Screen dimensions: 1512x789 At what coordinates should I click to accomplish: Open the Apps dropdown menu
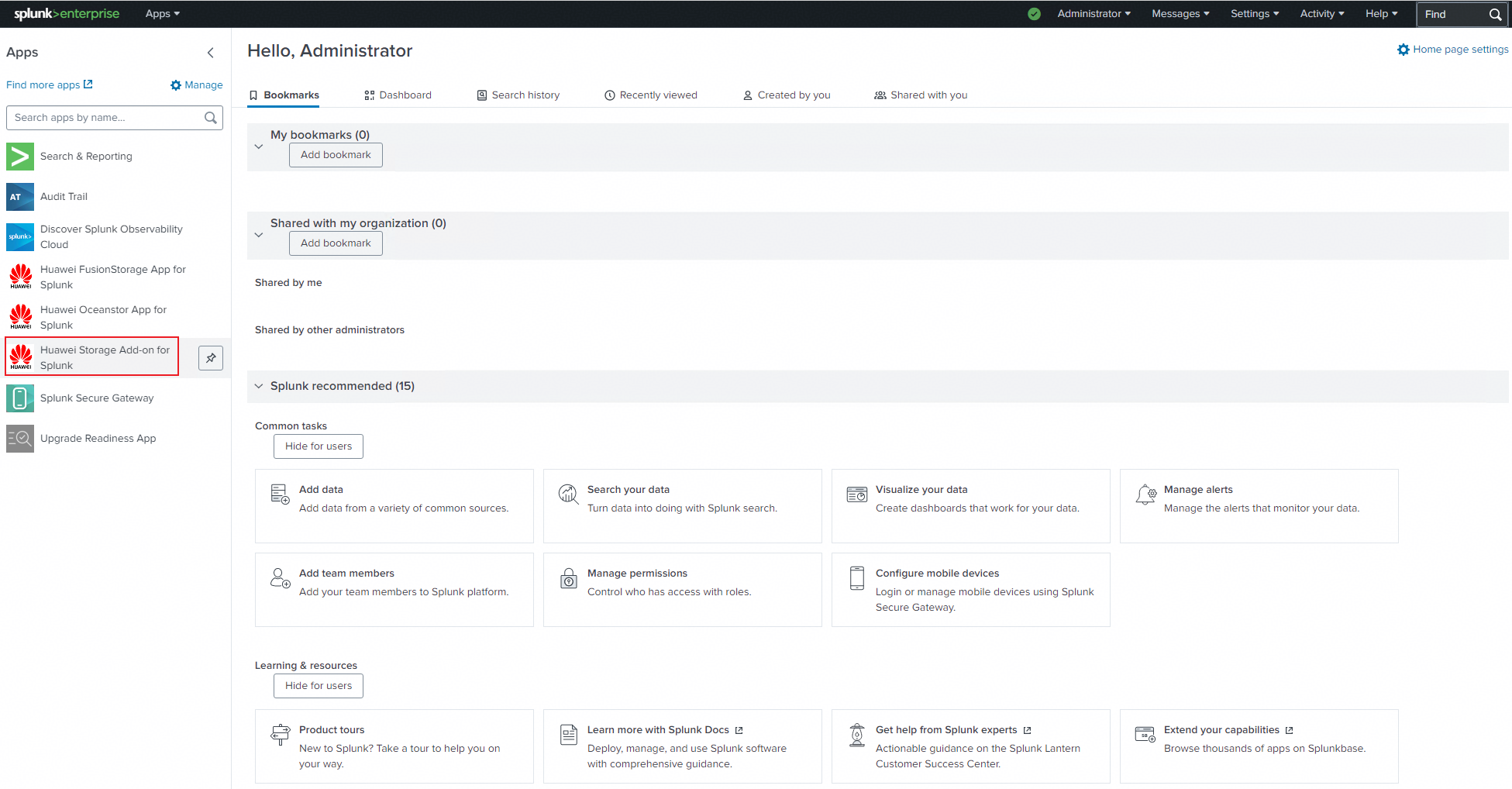point(163,14)
